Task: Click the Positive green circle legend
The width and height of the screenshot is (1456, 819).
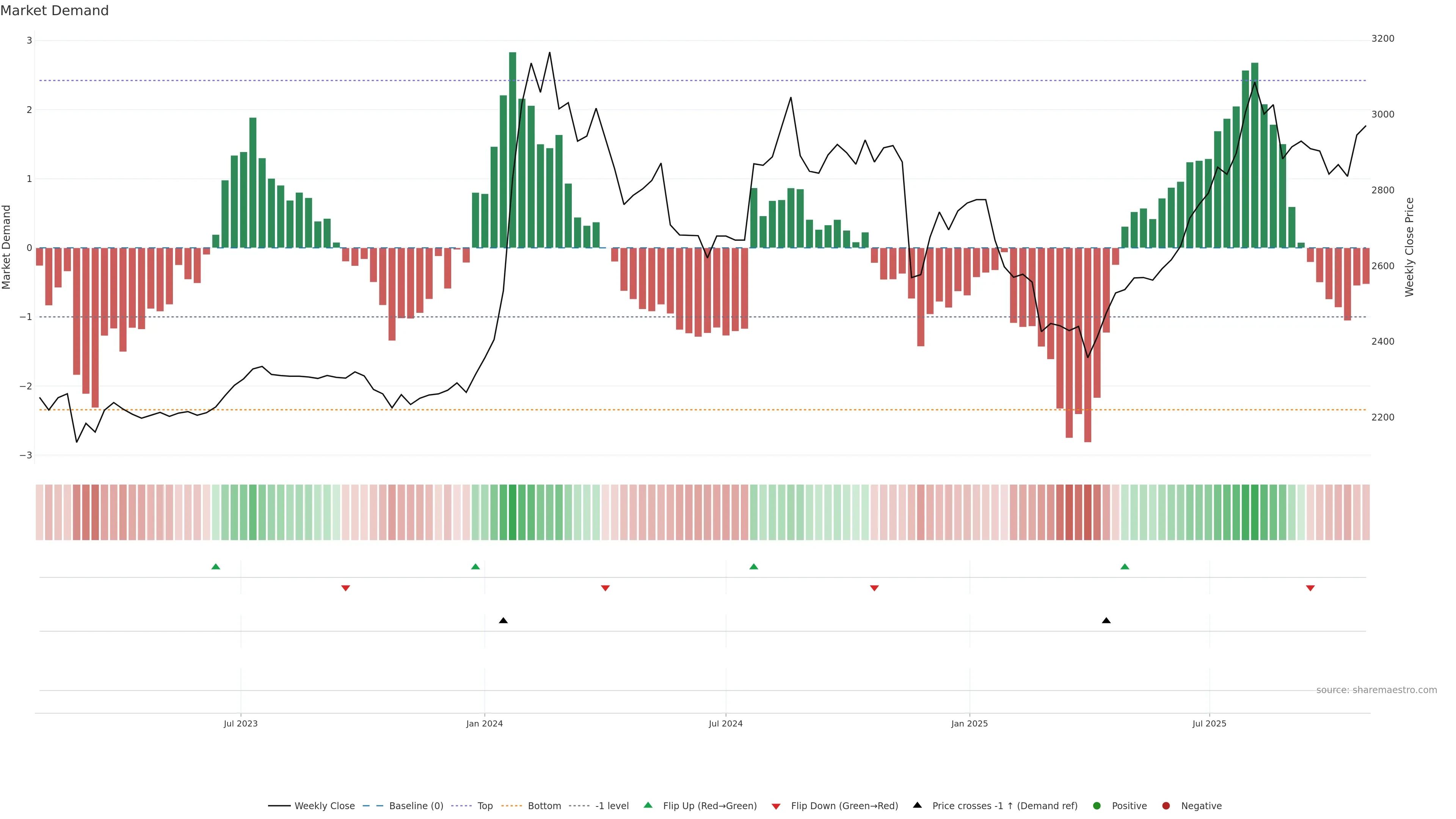Action: pos(1097,806)
